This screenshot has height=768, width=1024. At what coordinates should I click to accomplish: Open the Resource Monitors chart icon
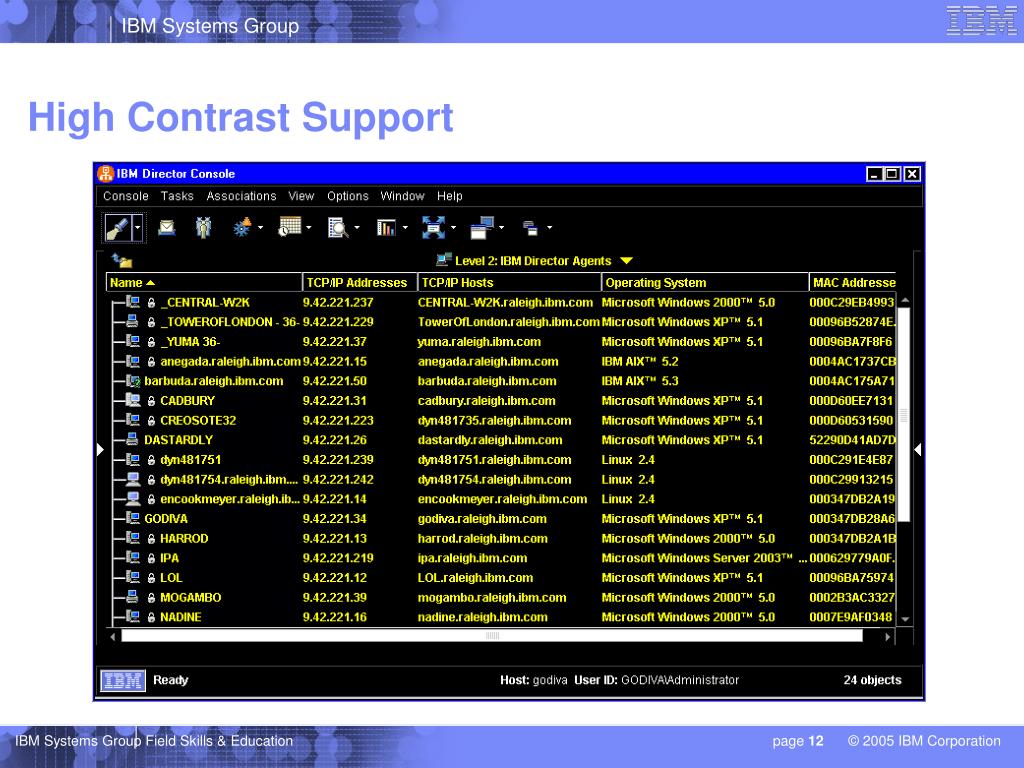coord(386,227)
